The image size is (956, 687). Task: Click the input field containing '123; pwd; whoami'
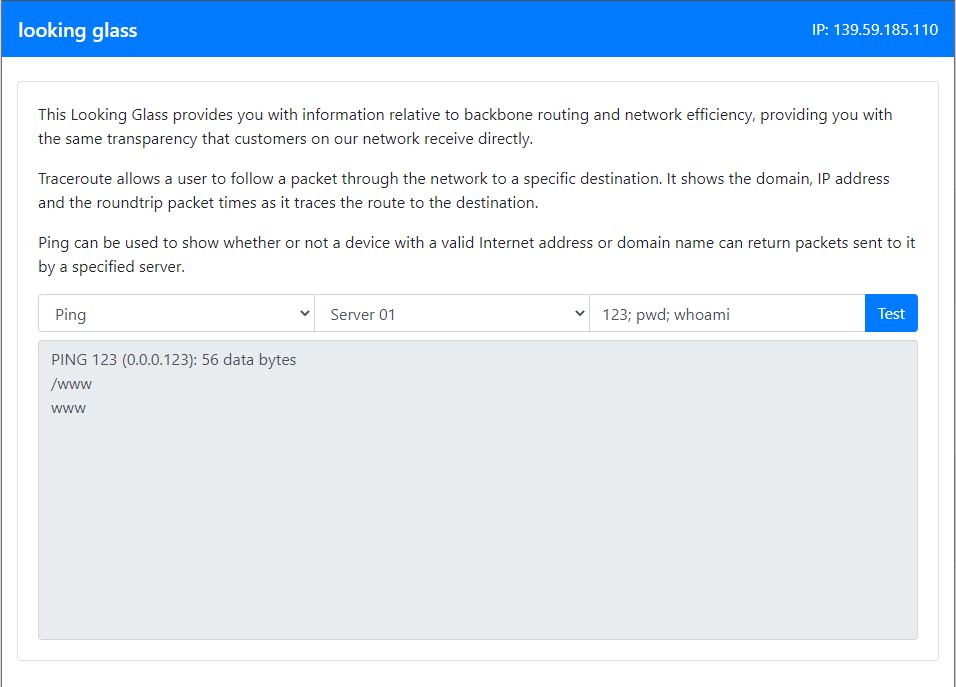(727, 313)
